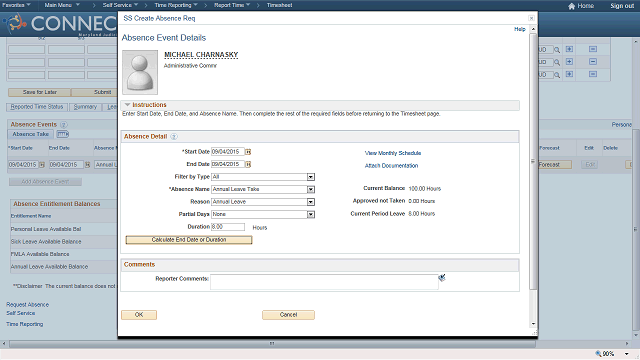This screenshot has height=360, width=640.
Task: Open the background End Date calendar picker
Action: pos(87,165)
